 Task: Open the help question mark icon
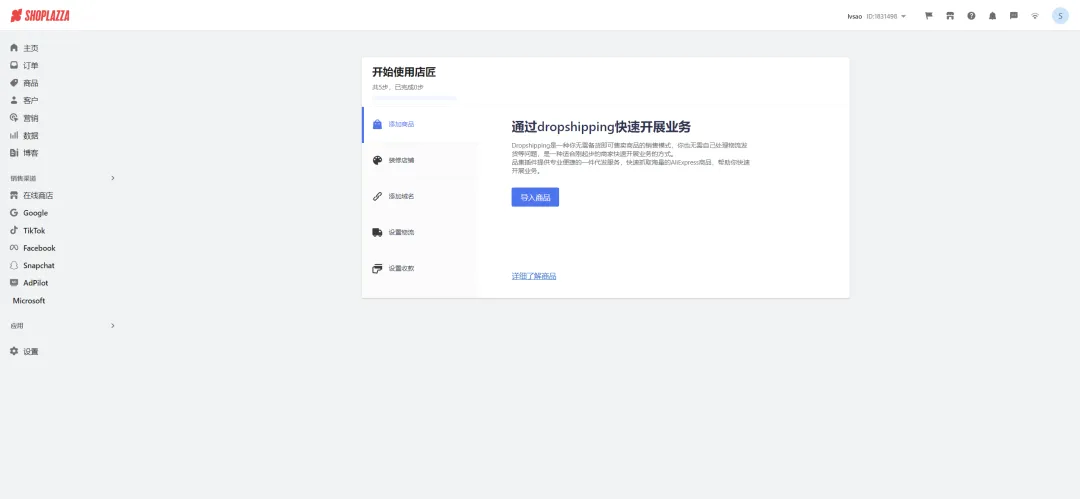point(971,16)
